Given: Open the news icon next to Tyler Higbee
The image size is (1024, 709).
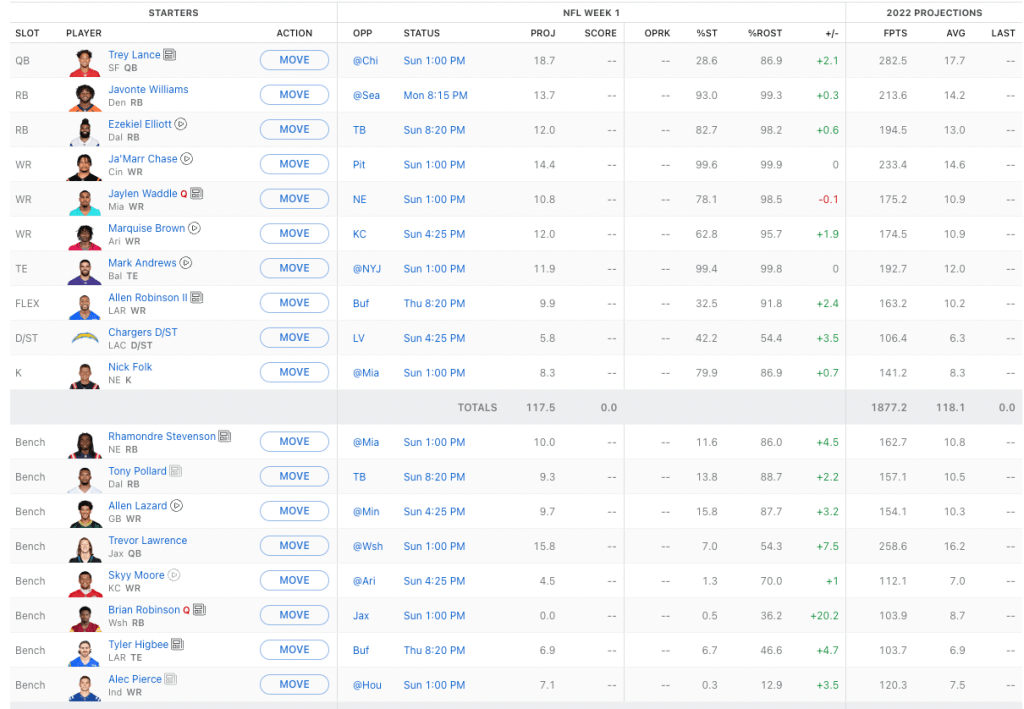Looking at the screenshot, I should 177,645.
